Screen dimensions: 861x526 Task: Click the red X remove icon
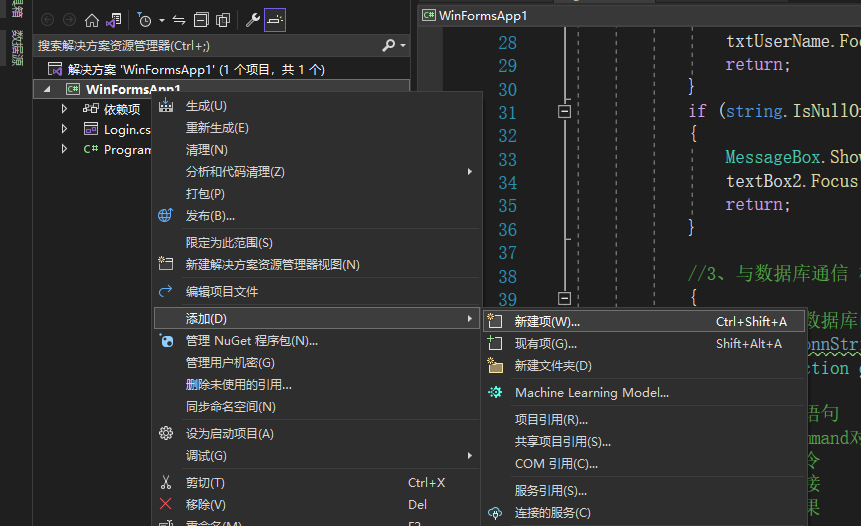pyautogui.click(x=165, y=503)
